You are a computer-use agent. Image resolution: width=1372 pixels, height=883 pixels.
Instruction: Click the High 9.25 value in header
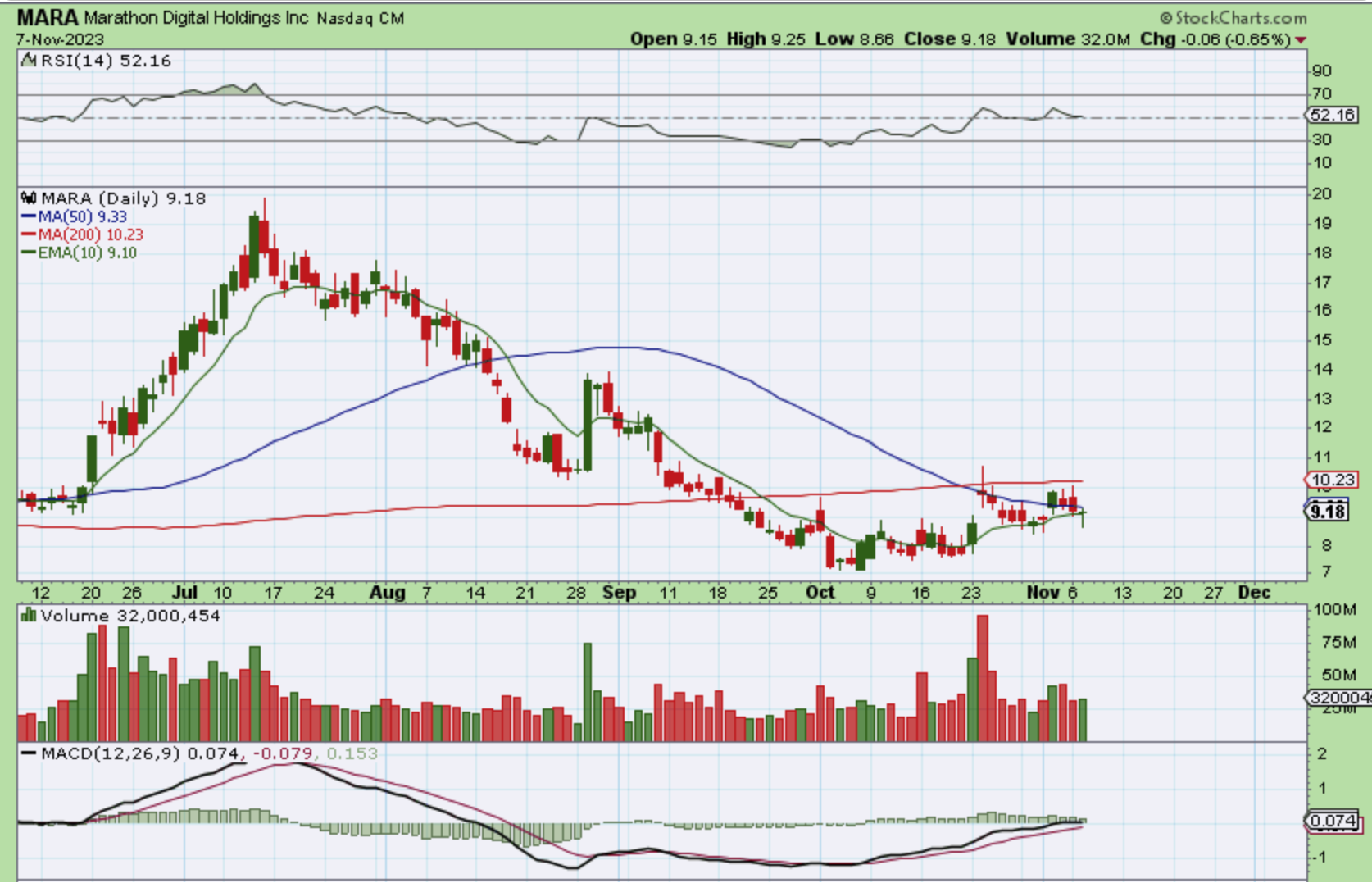[766, 39]
